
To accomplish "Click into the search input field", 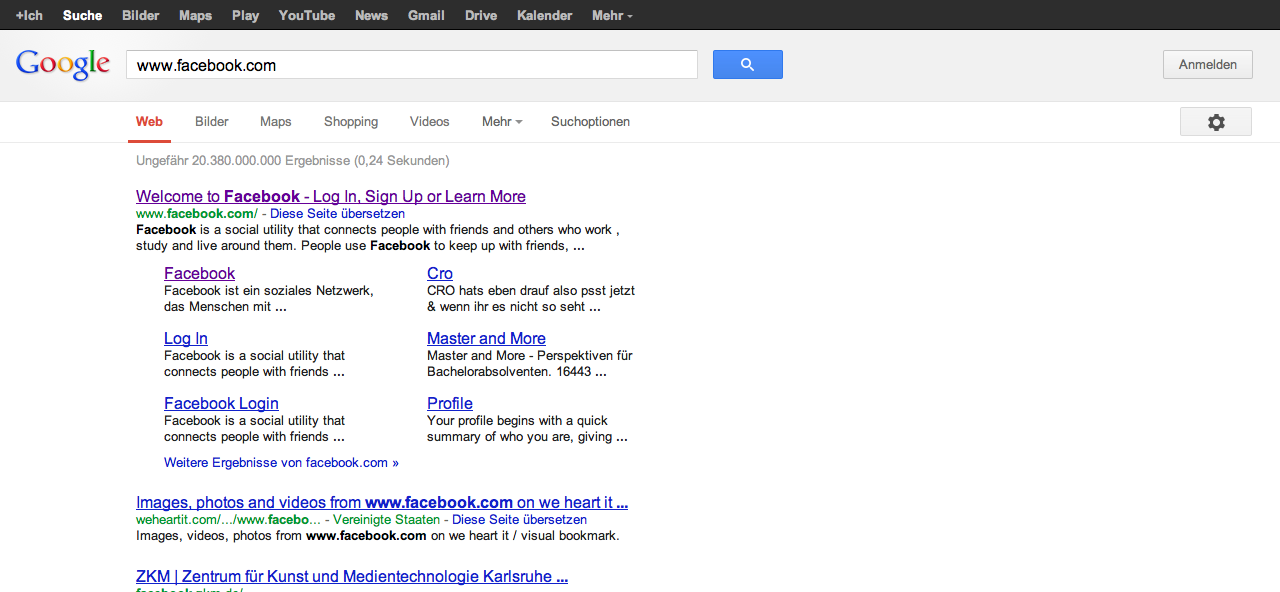I will click(411, 65).
